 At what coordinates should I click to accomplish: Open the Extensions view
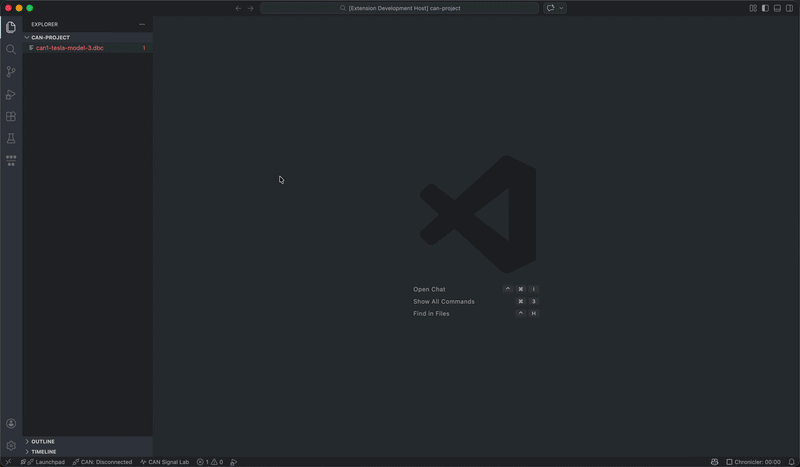pos(11,116)
